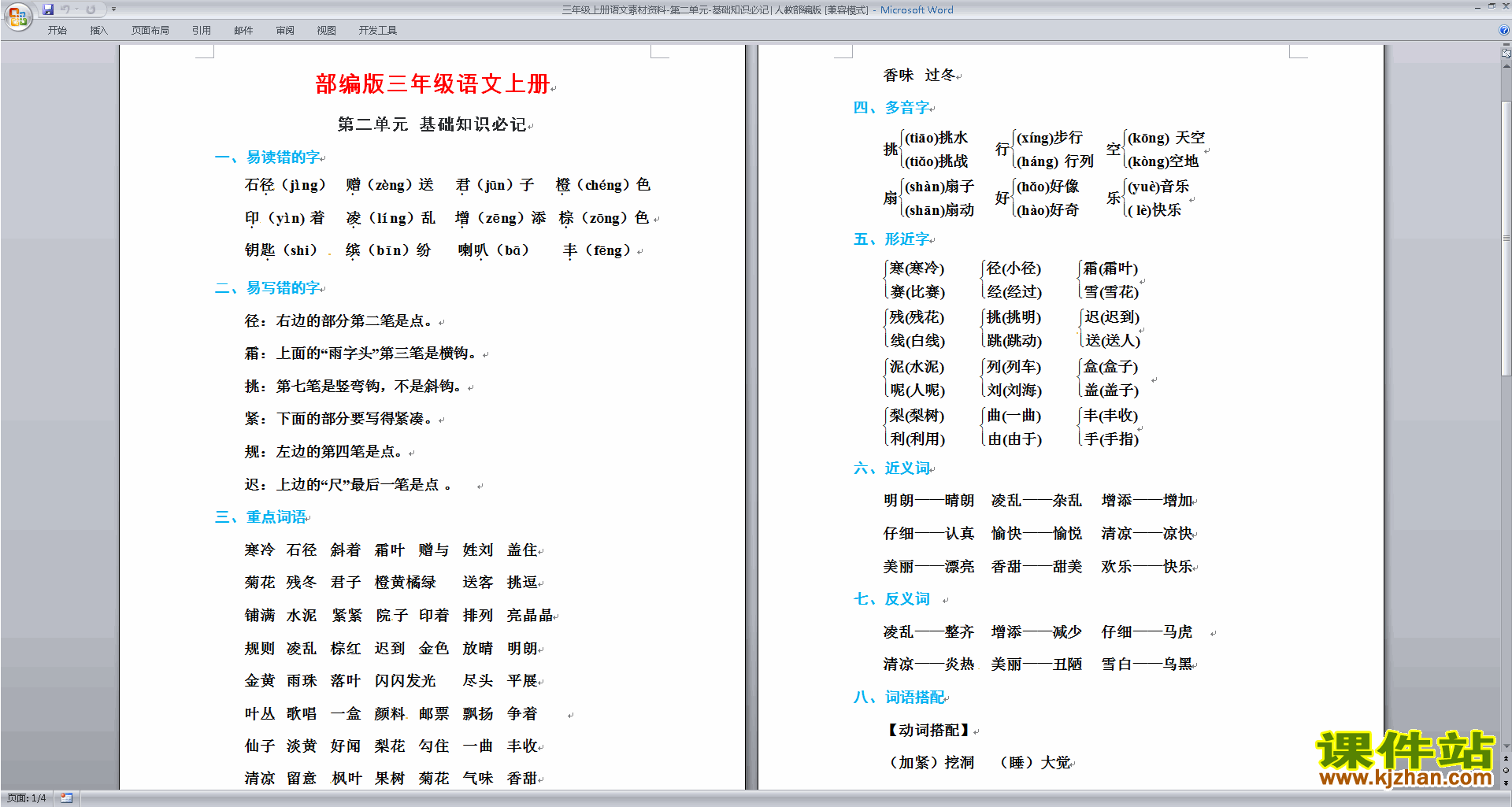Click the pair 清凉——炎热
Screen dimensions: 1512x807
click(x=928, y=664)
